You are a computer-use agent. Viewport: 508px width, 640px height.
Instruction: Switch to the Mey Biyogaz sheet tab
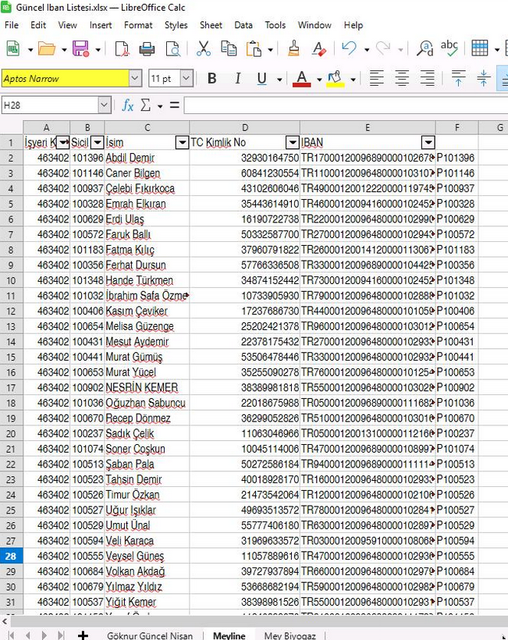click(290, 636)
